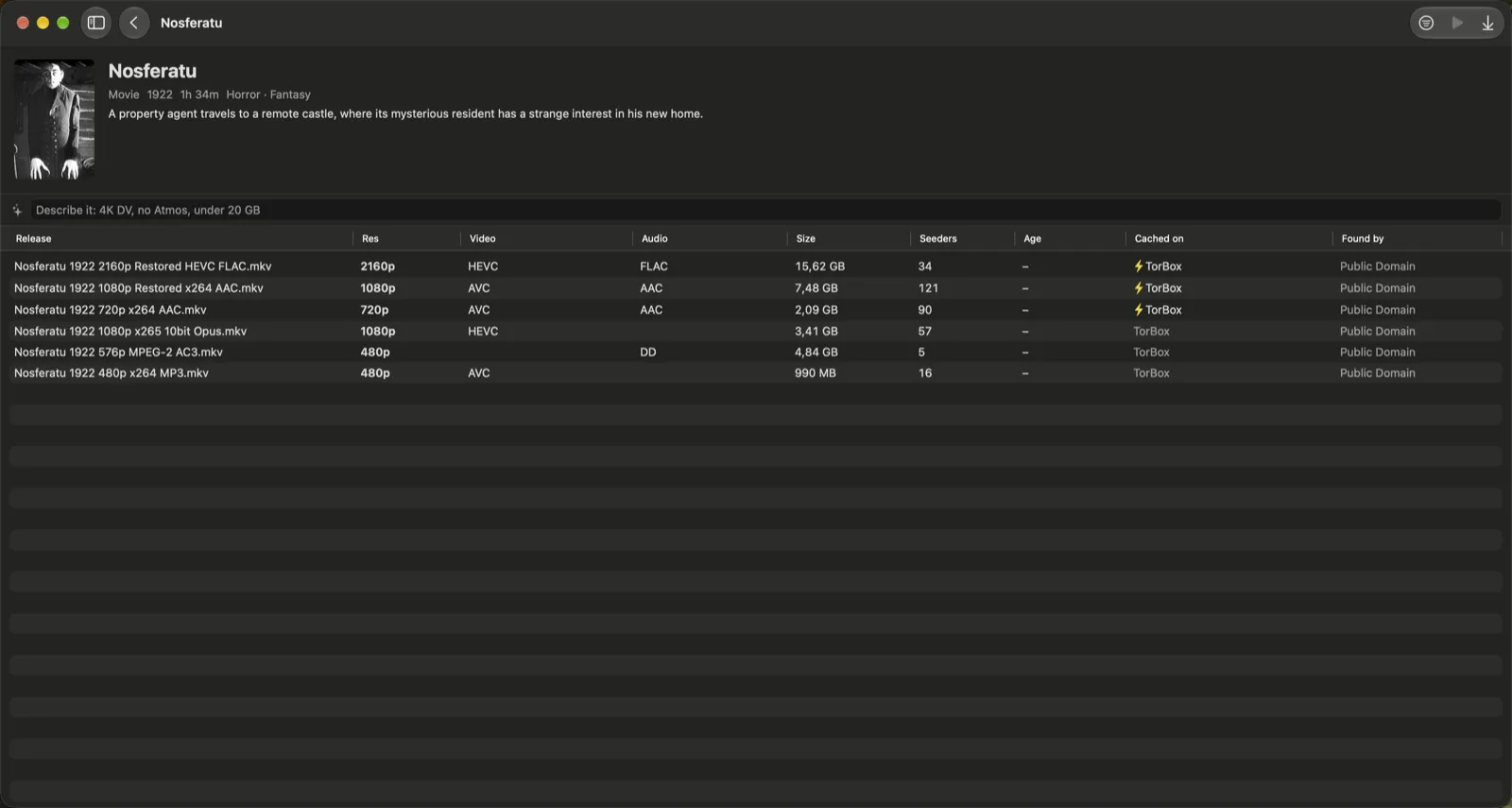The width and height of the screenshot is (1512, 808).
Task: Sort by the Age column header
Action: (x=1032, y=238)
